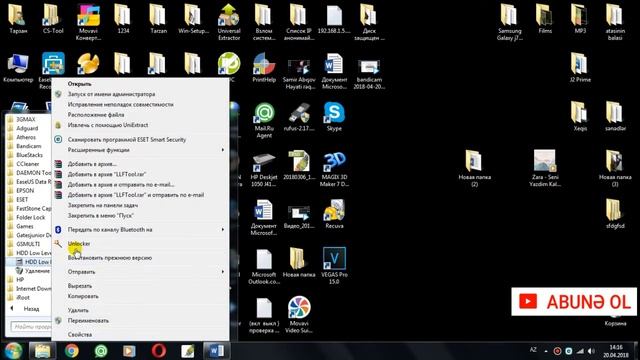Open Свойства from the context menu
Image resolution: width=640 pixels, height=360 pixels.
point(140,335)
